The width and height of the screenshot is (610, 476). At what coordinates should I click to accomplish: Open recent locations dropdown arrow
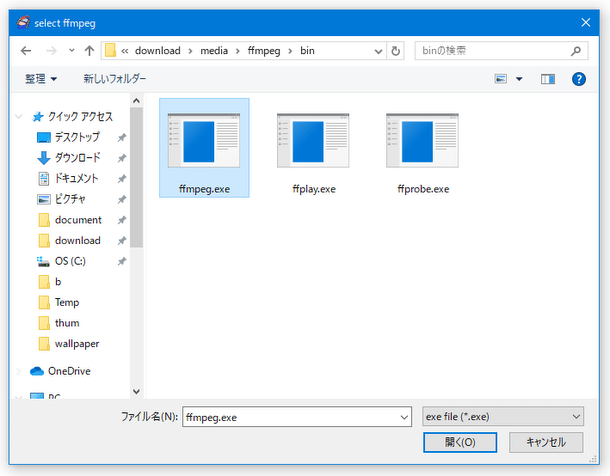(72, 51)
